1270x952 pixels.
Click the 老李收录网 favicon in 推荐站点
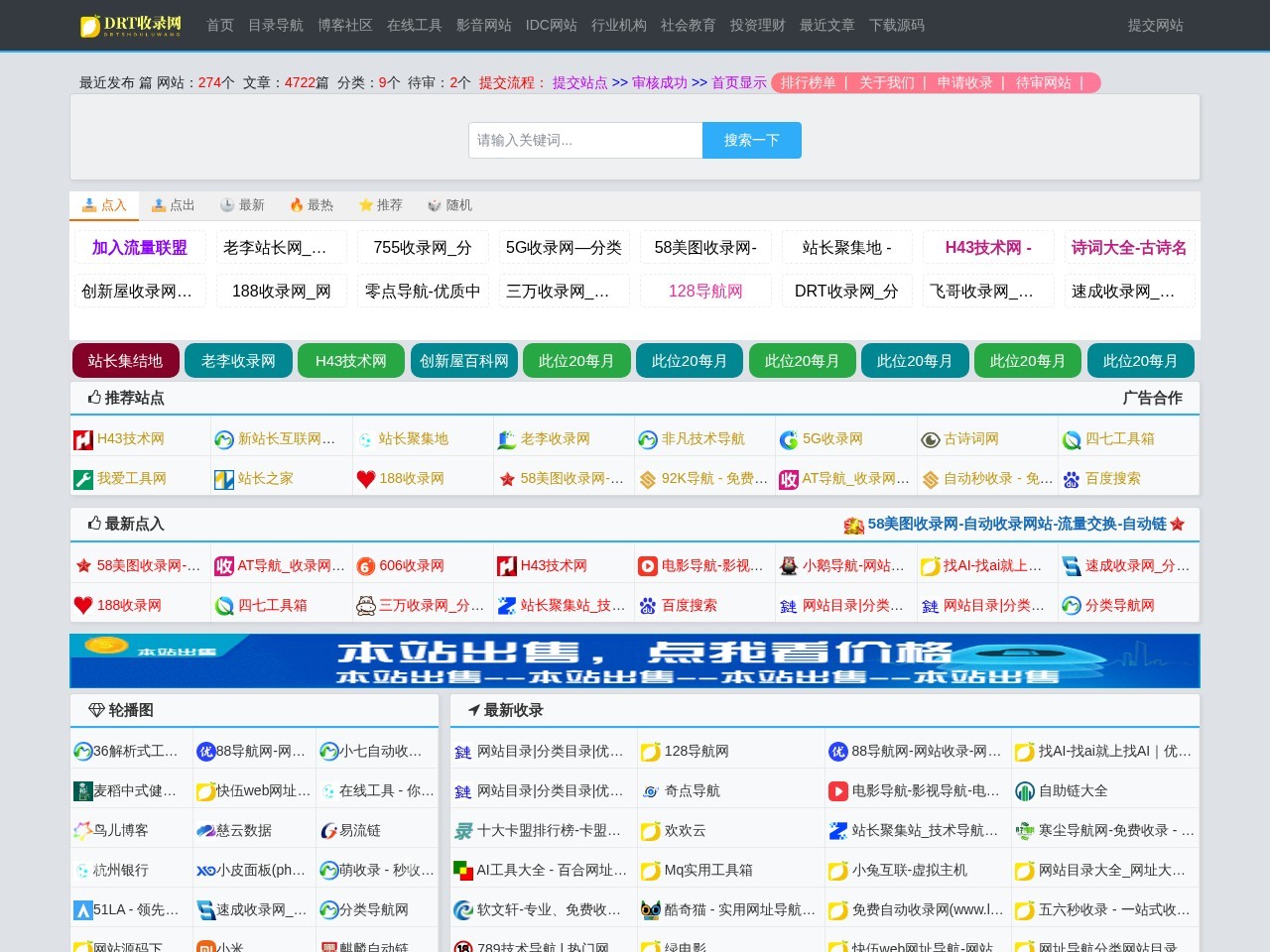507,439
